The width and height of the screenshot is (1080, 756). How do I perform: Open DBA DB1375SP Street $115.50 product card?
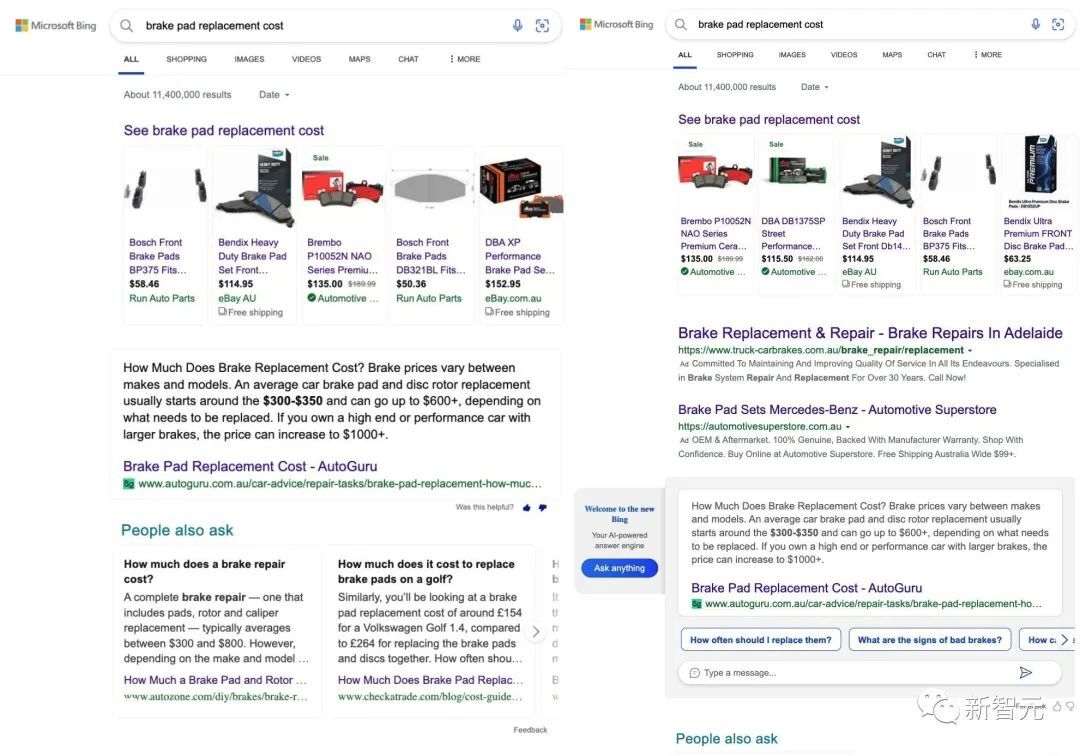(798, 215)
